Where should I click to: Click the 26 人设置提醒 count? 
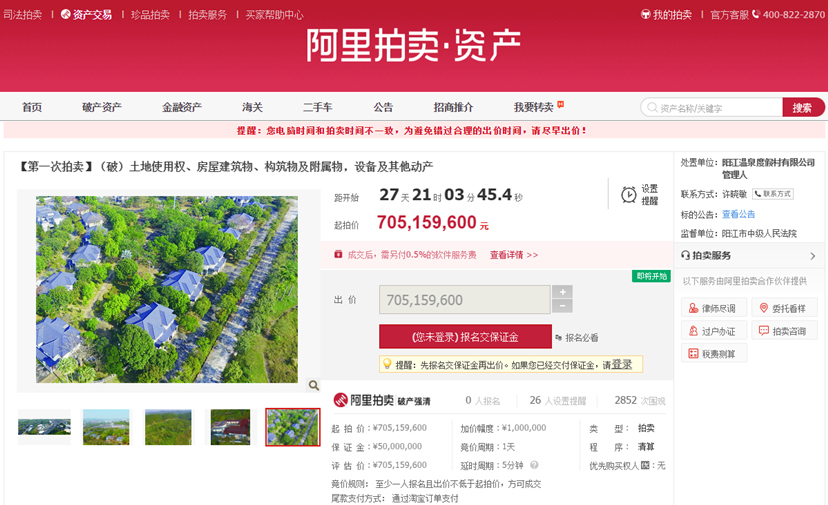[x=558, y=400]
